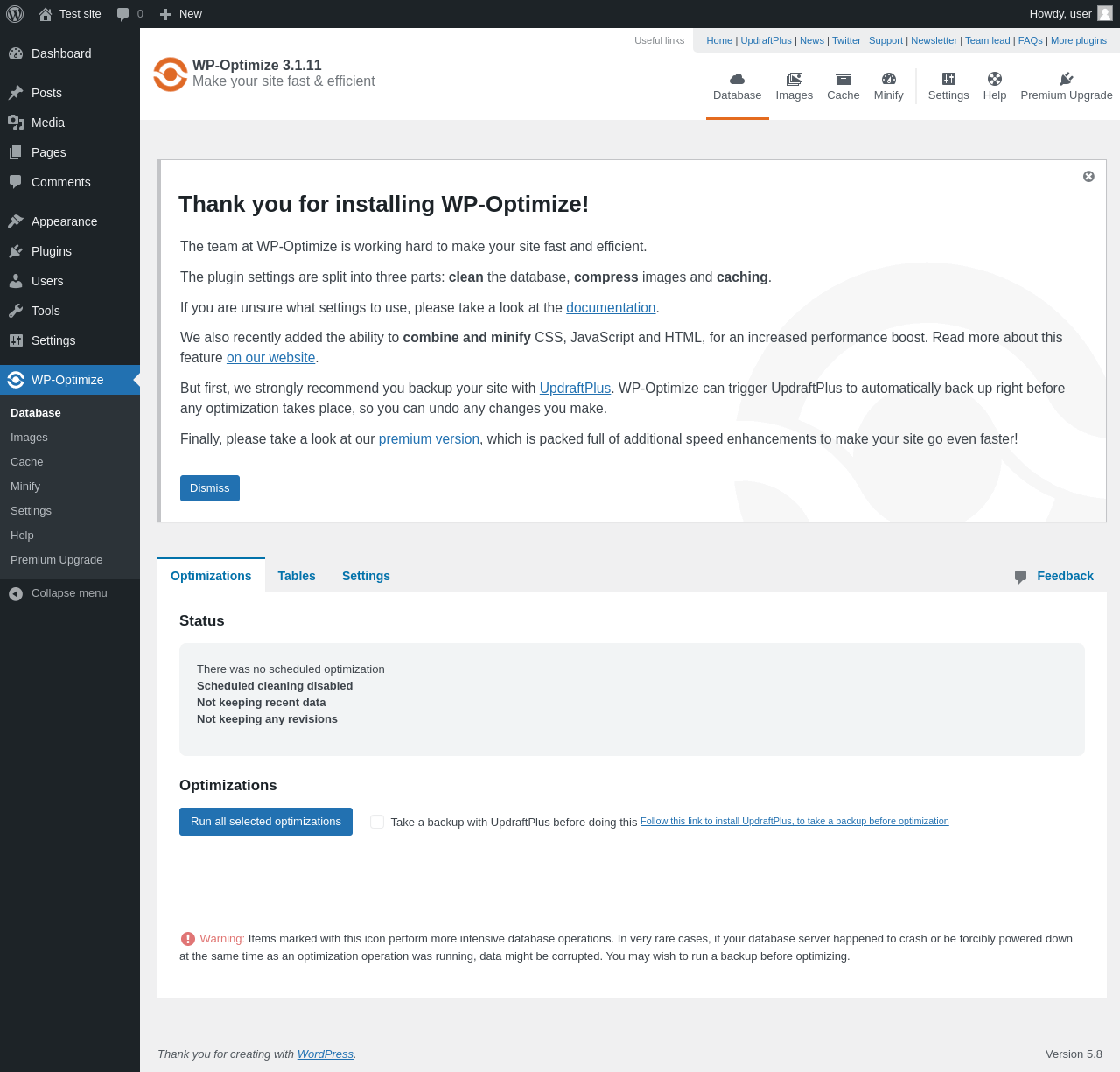Click the Media icon in sidebar
The height and width of the screenshot is (1072, 1120).
16,123
